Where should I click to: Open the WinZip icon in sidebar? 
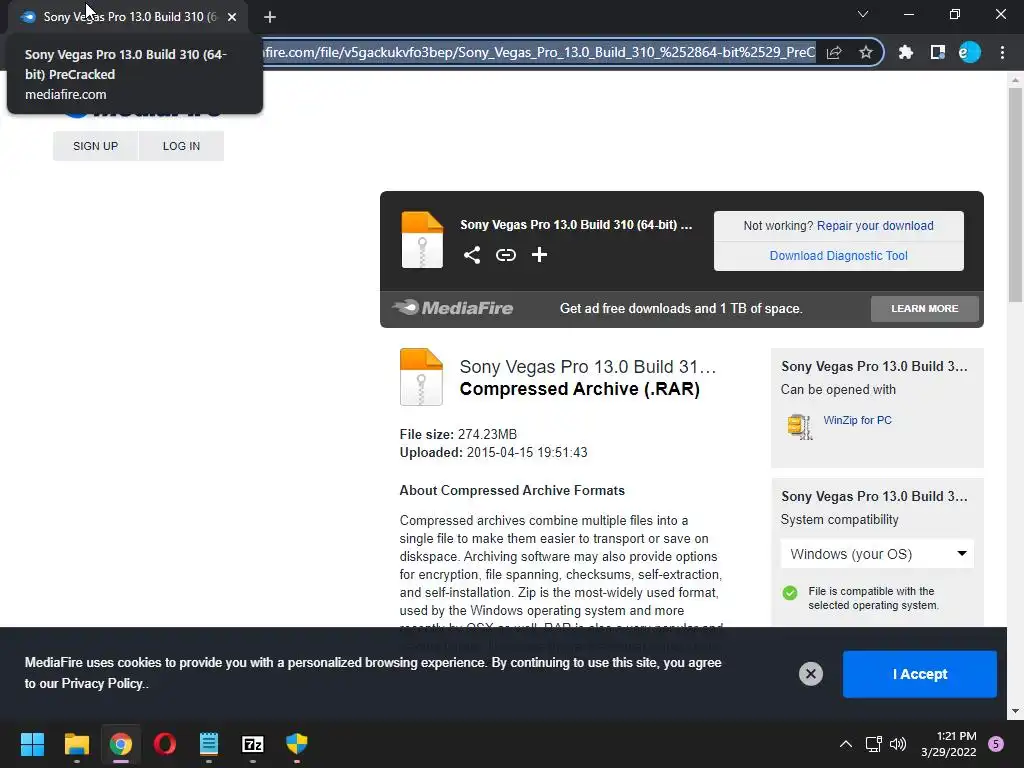(799, 427)
